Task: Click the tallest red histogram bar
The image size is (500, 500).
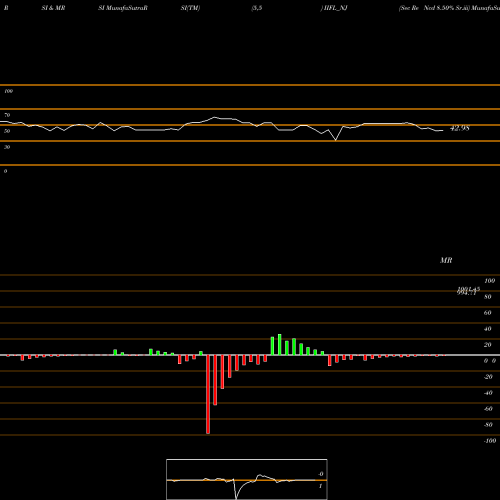Action: [208, 394]
